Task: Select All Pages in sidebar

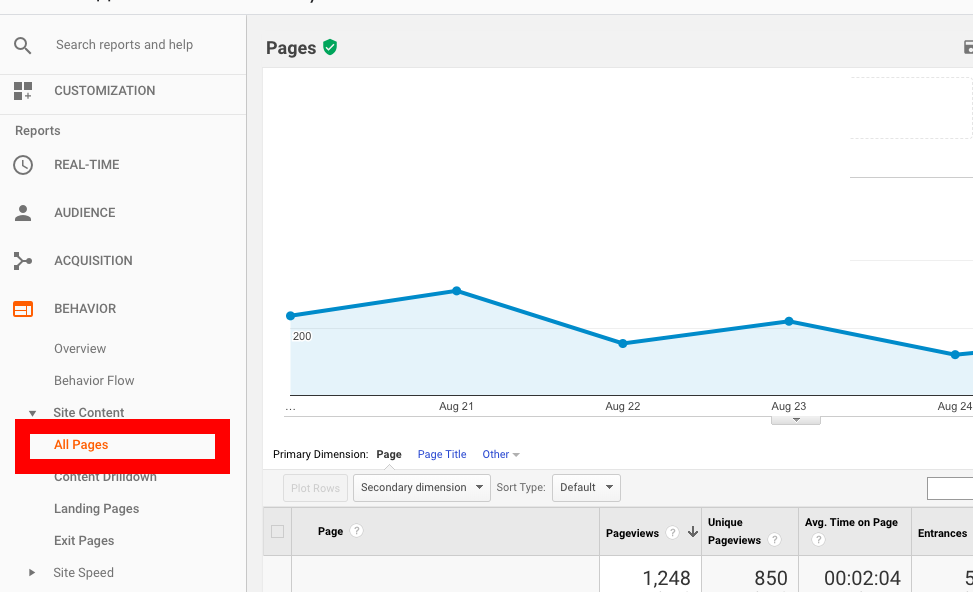Action: click(x=81, y=445)
